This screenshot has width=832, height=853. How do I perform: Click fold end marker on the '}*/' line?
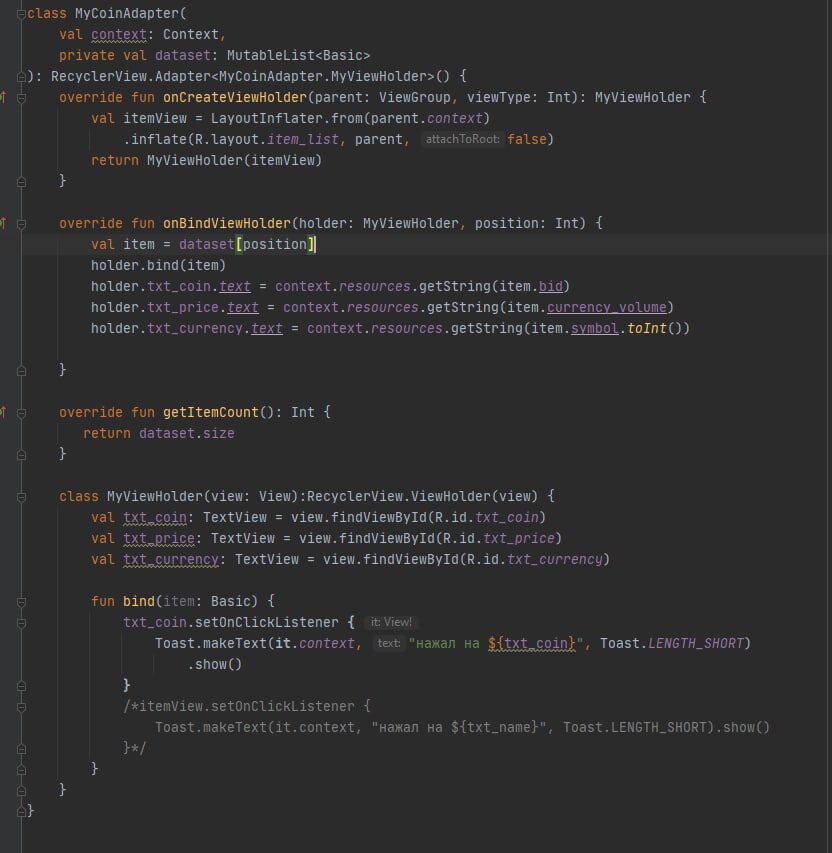pos(21,750)
